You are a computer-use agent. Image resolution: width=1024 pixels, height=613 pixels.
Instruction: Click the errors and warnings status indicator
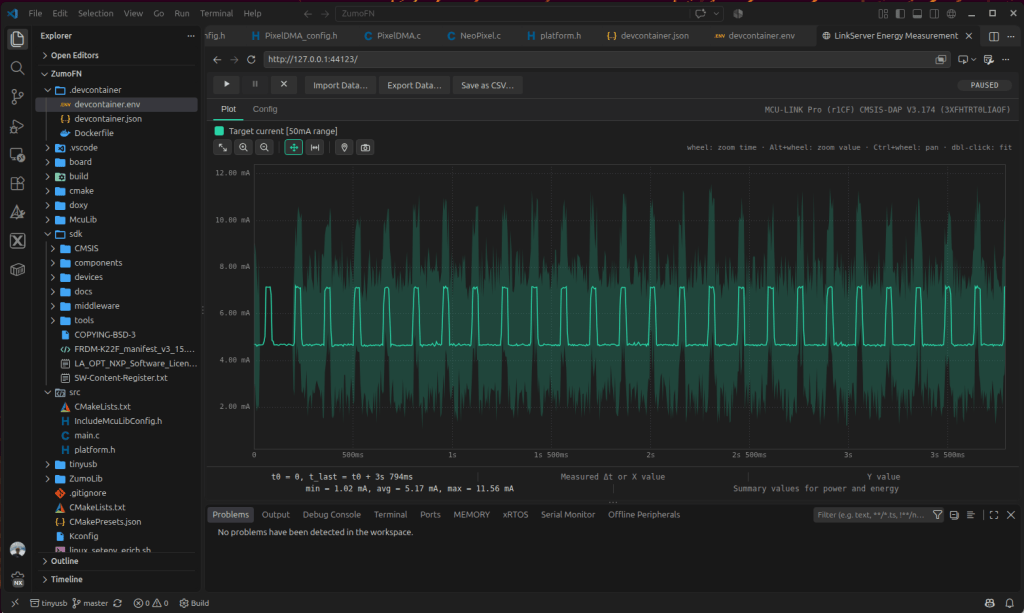151,603
